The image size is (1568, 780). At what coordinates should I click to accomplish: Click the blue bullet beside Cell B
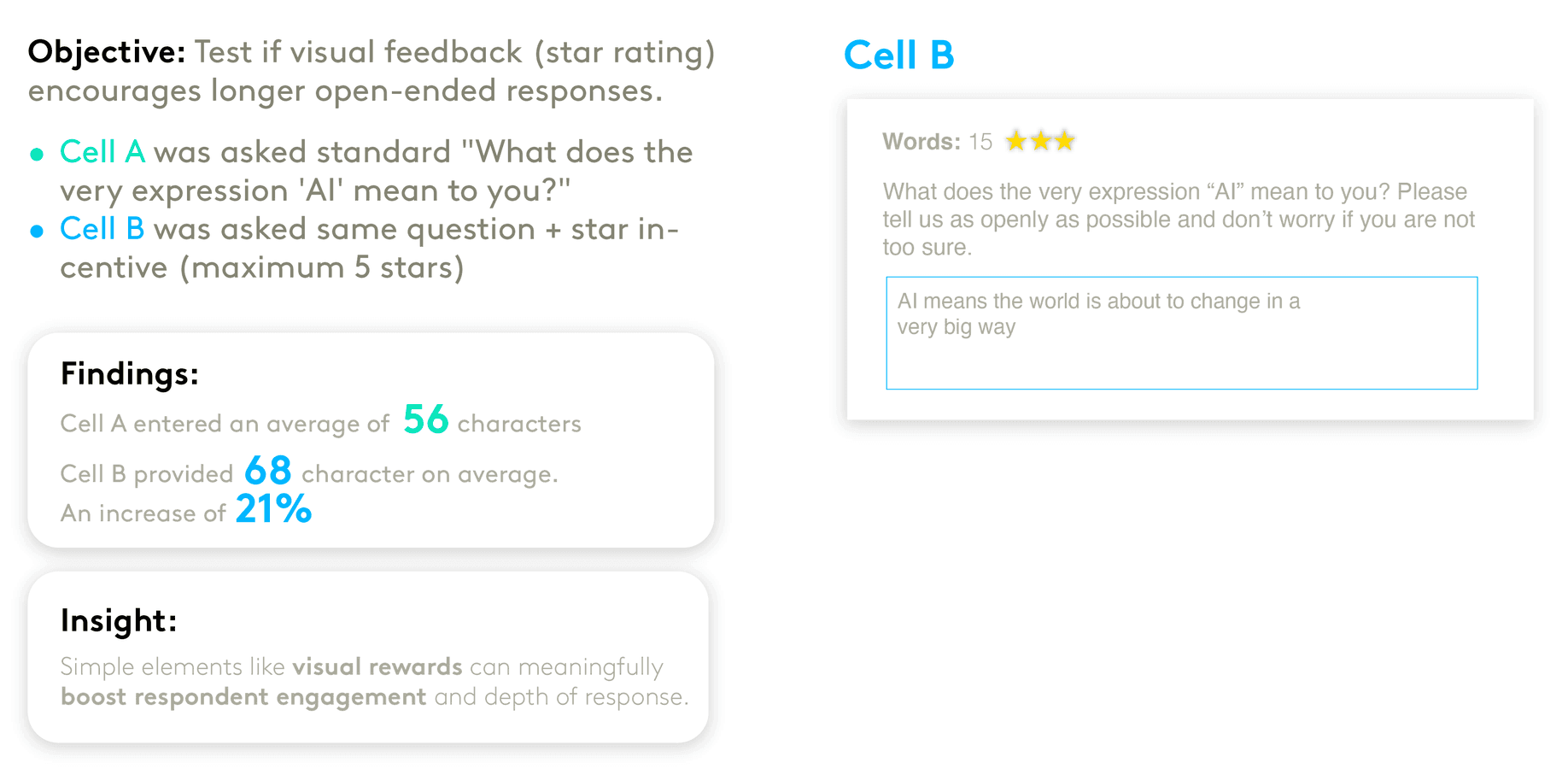click(x=37, y=232)
